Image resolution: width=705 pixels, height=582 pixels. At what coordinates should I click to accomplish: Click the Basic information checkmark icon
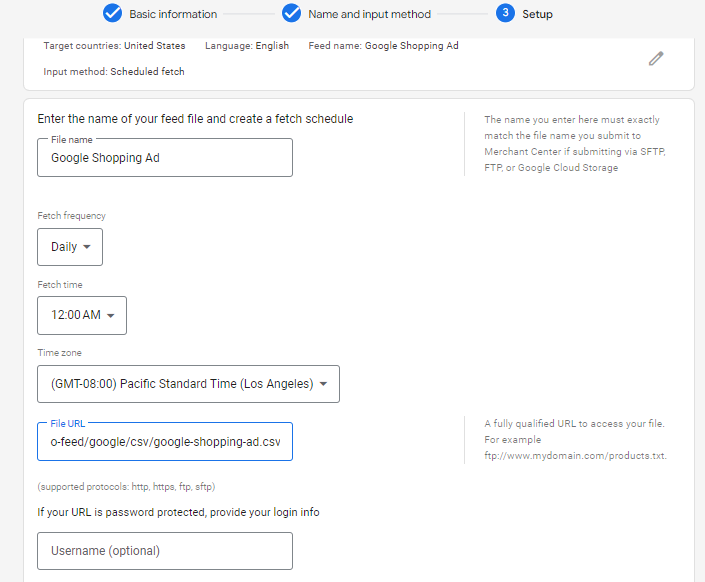[x=112, y=14]
